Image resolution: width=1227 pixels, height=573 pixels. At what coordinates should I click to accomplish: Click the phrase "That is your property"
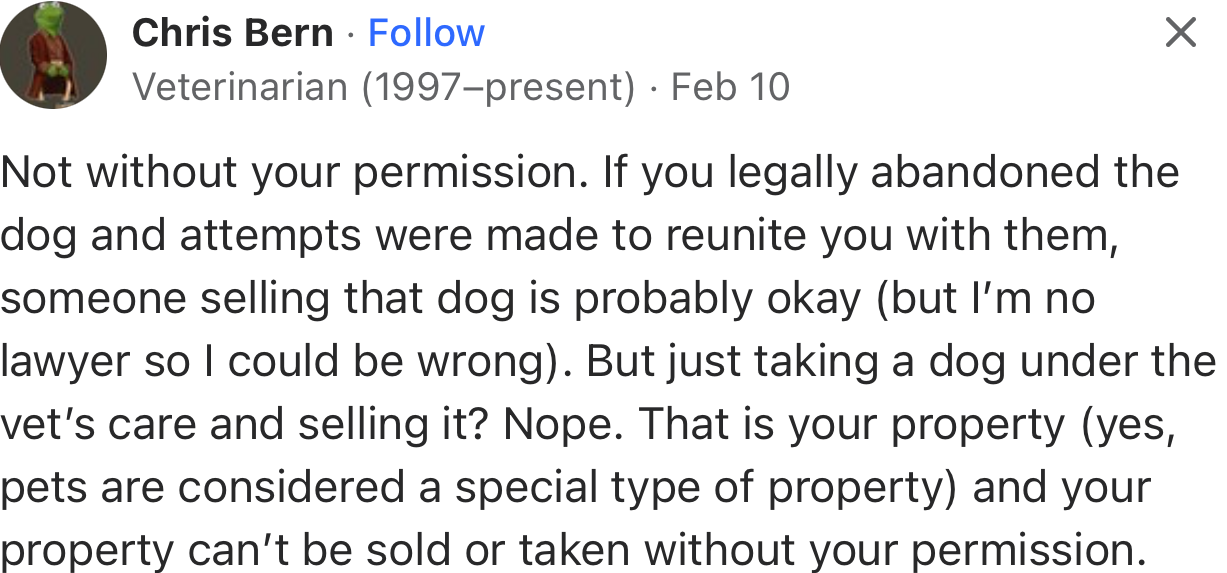point(852,425)
